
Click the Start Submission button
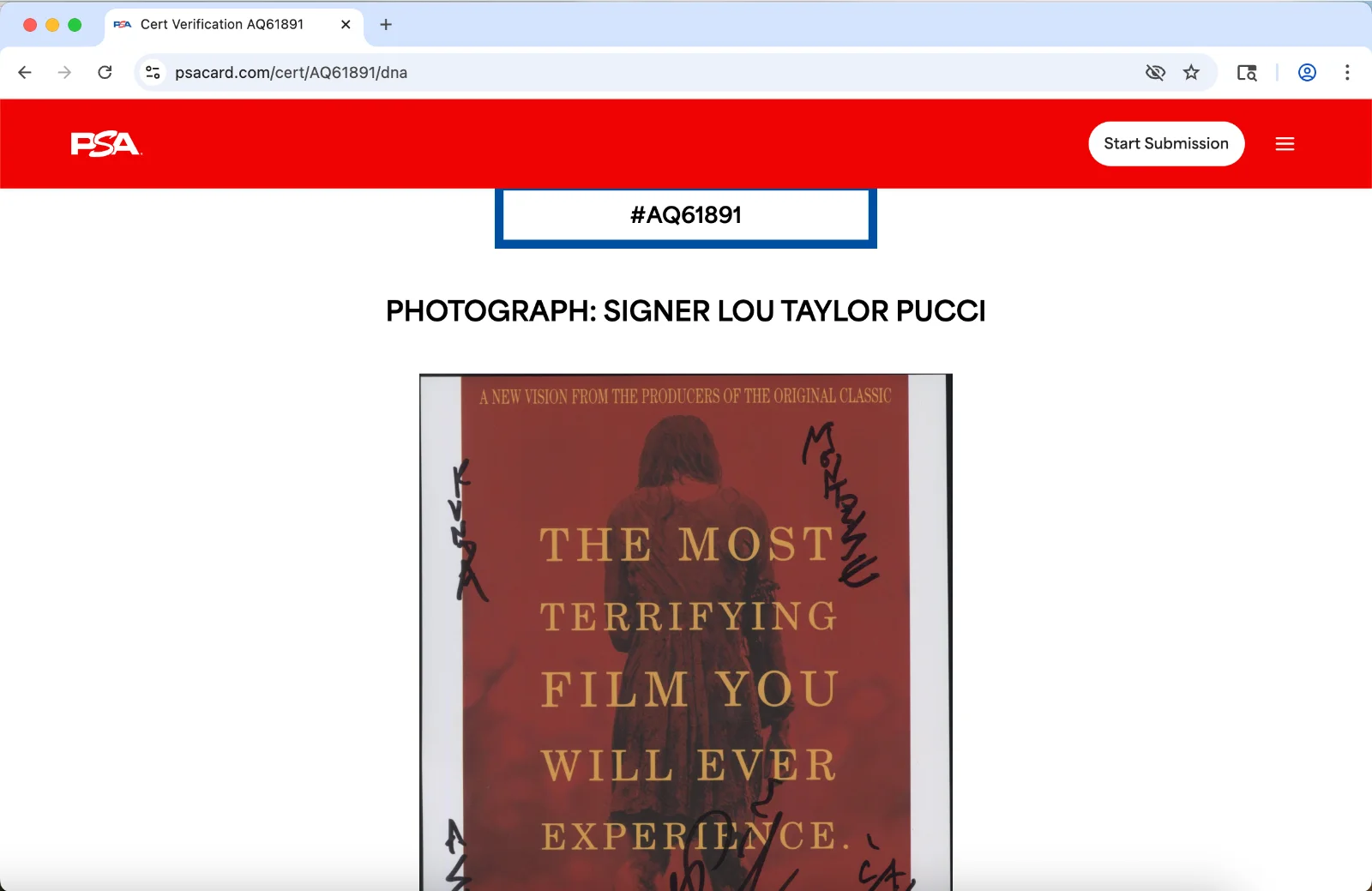coord(1166,144)
